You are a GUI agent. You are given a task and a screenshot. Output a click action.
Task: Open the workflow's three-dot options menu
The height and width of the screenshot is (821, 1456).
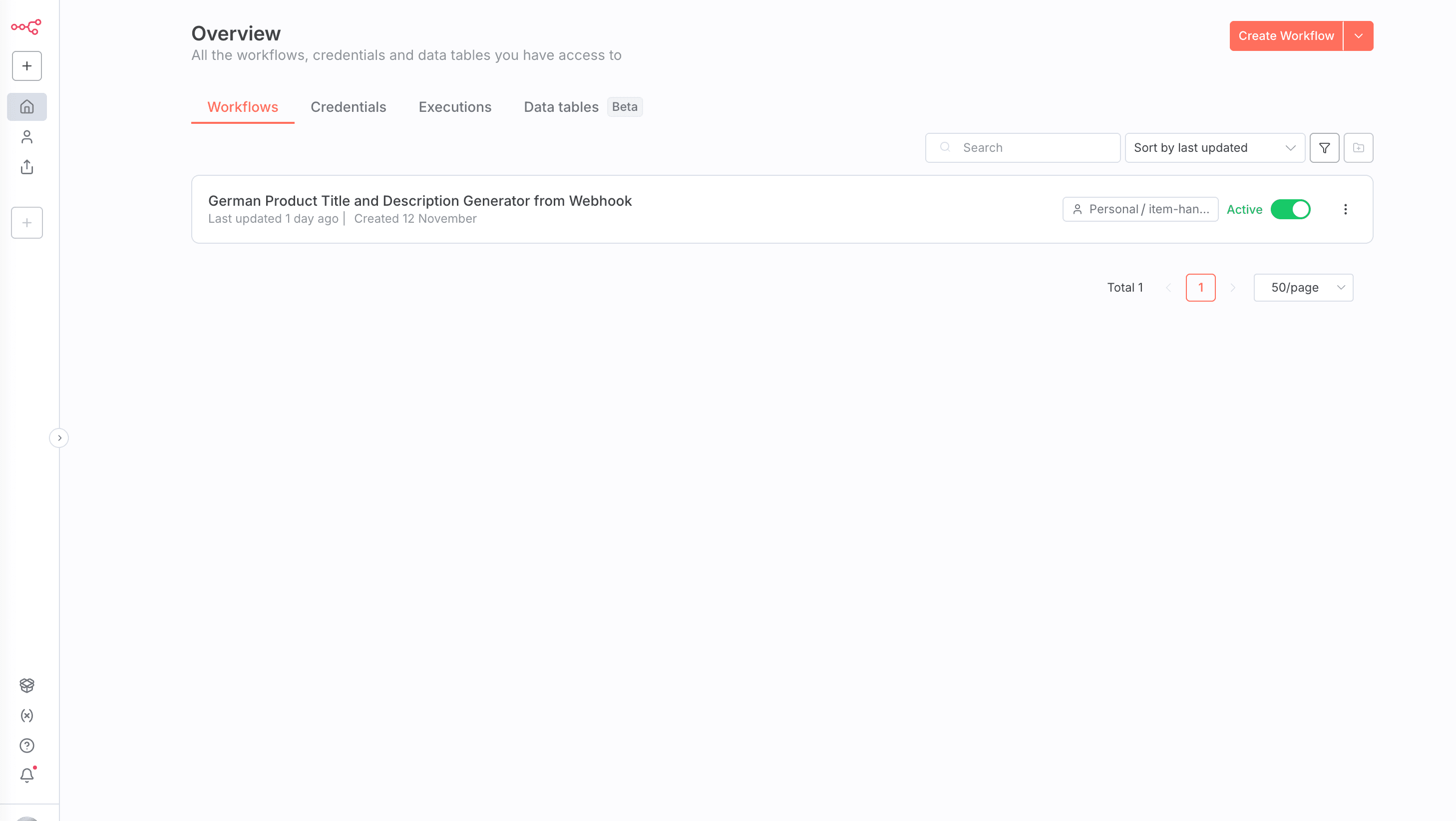1346,209
